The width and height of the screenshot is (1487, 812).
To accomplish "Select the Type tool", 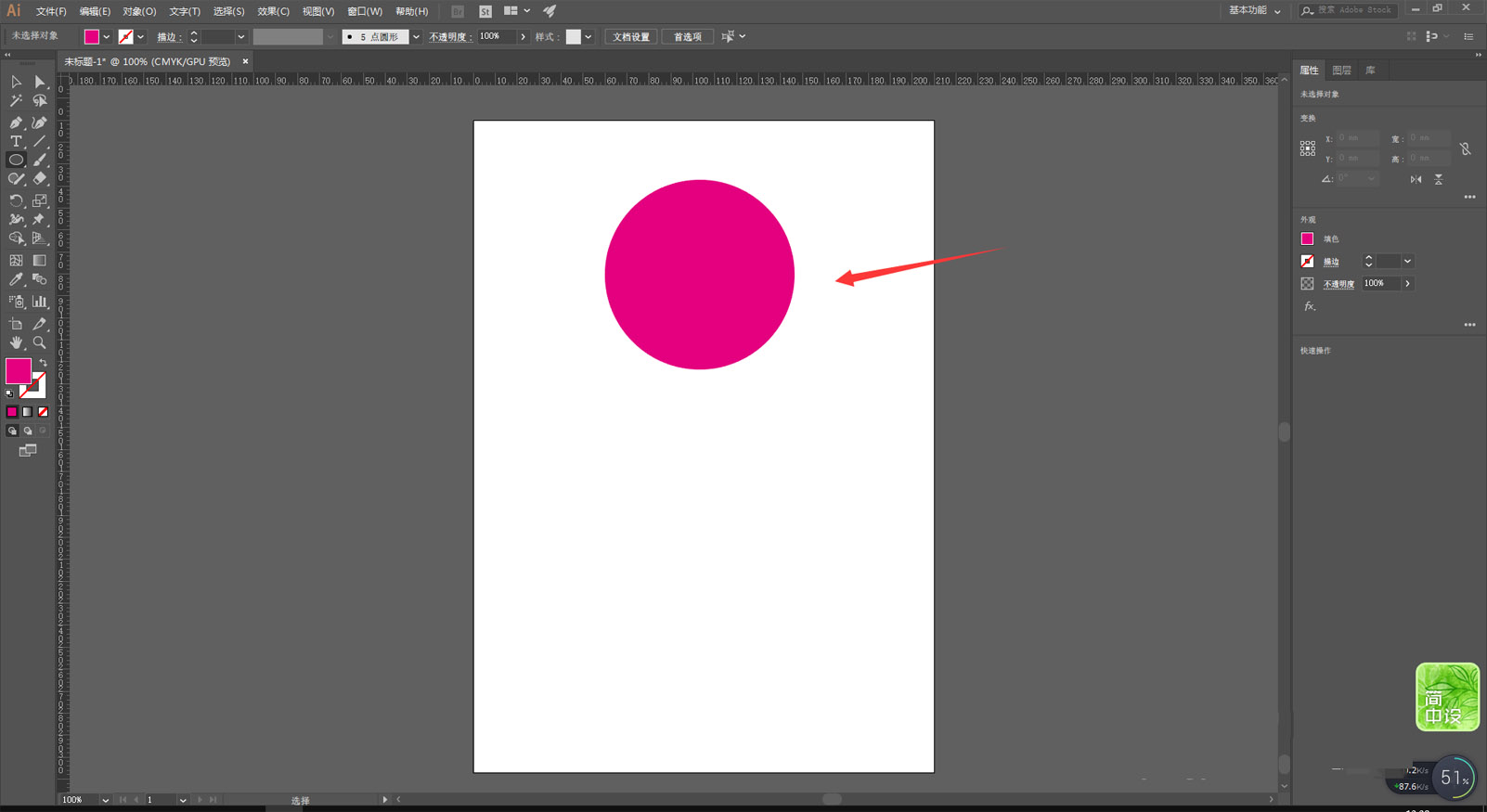I will (16, 141).
